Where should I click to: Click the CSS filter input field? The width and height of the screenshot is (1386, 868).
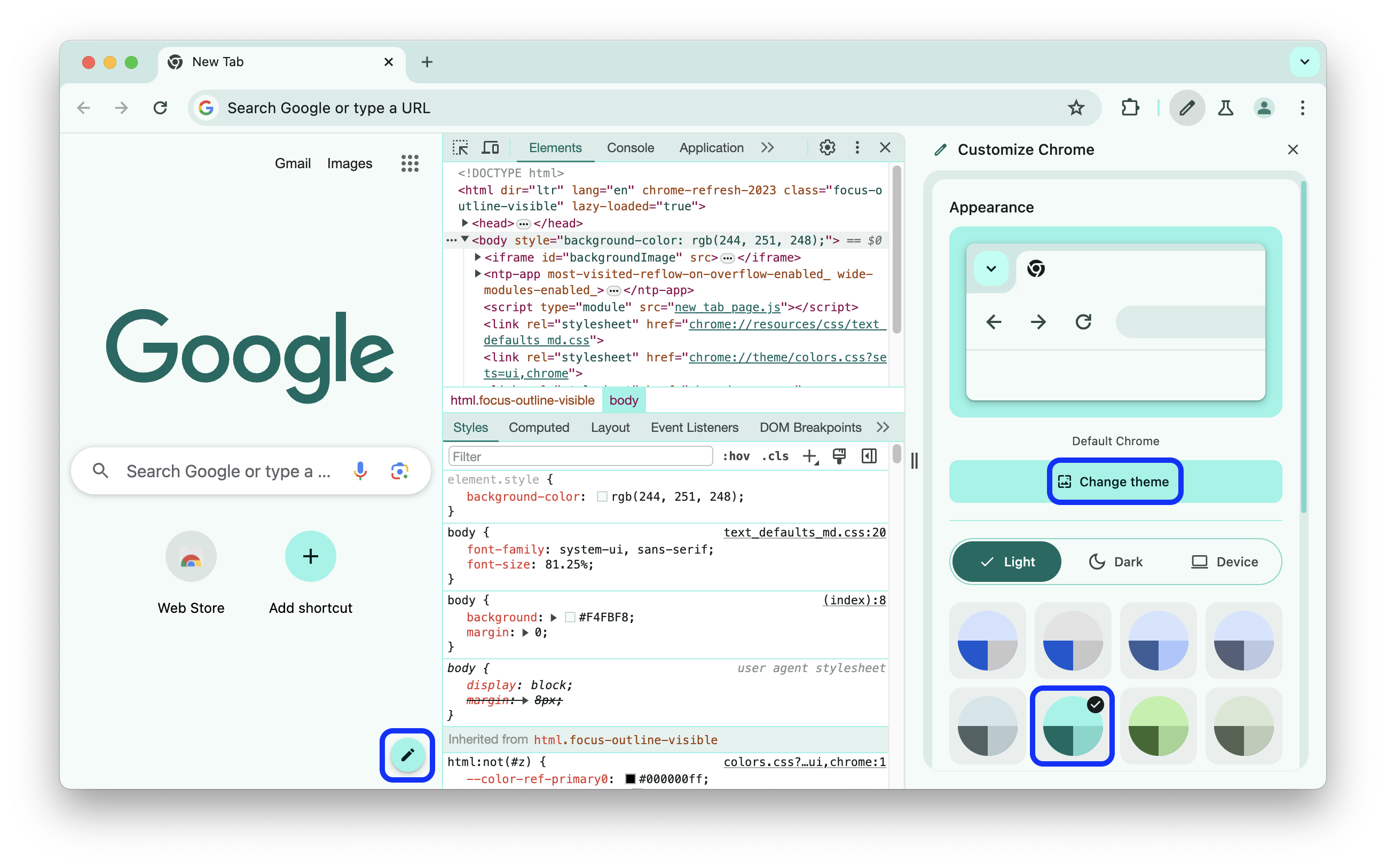[583, 456]
